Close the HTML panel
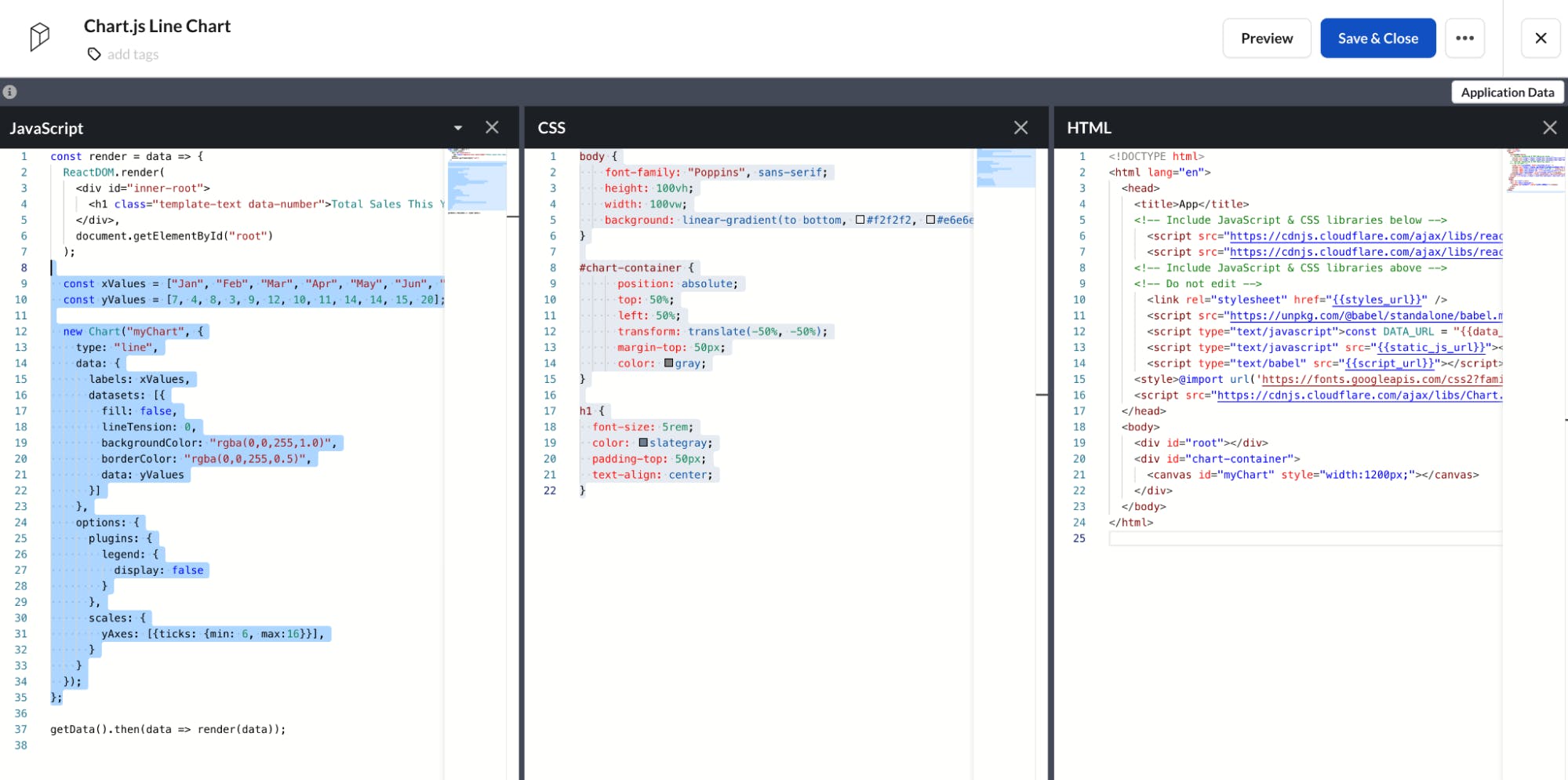1568x780 pixels. coord(1549,127)
